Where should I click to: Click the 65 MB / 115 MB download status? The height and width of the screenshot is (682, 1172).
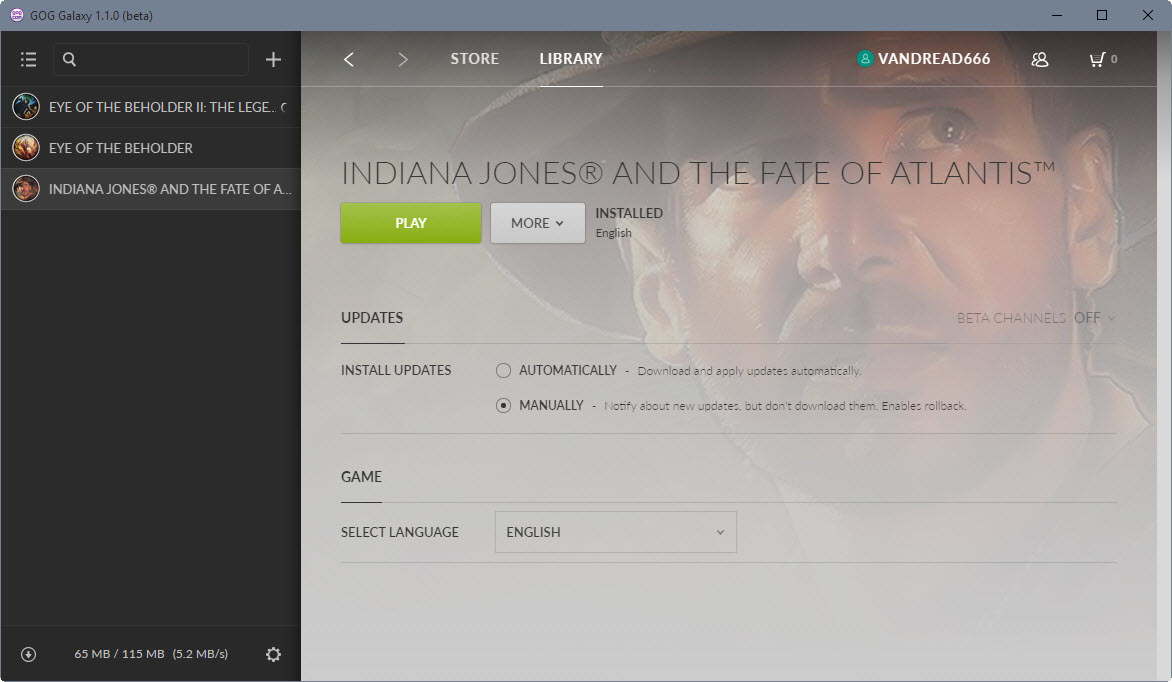(x=151, y=654)
